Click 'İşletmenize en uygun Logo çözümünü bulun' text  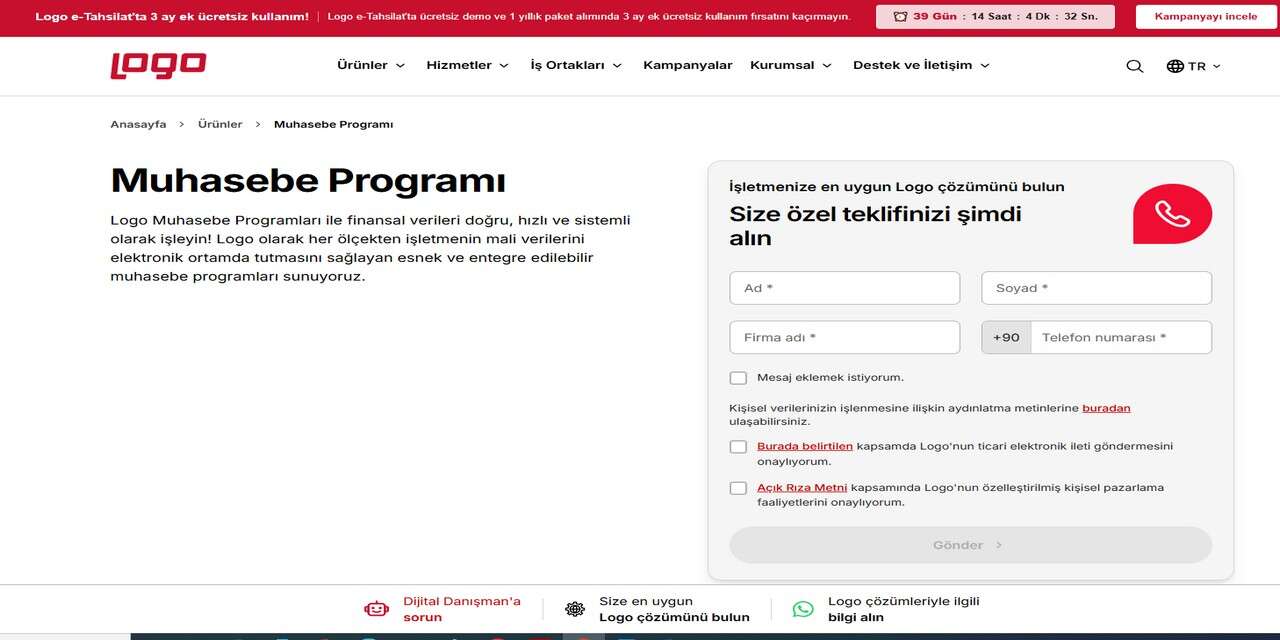tap(897, 187)
